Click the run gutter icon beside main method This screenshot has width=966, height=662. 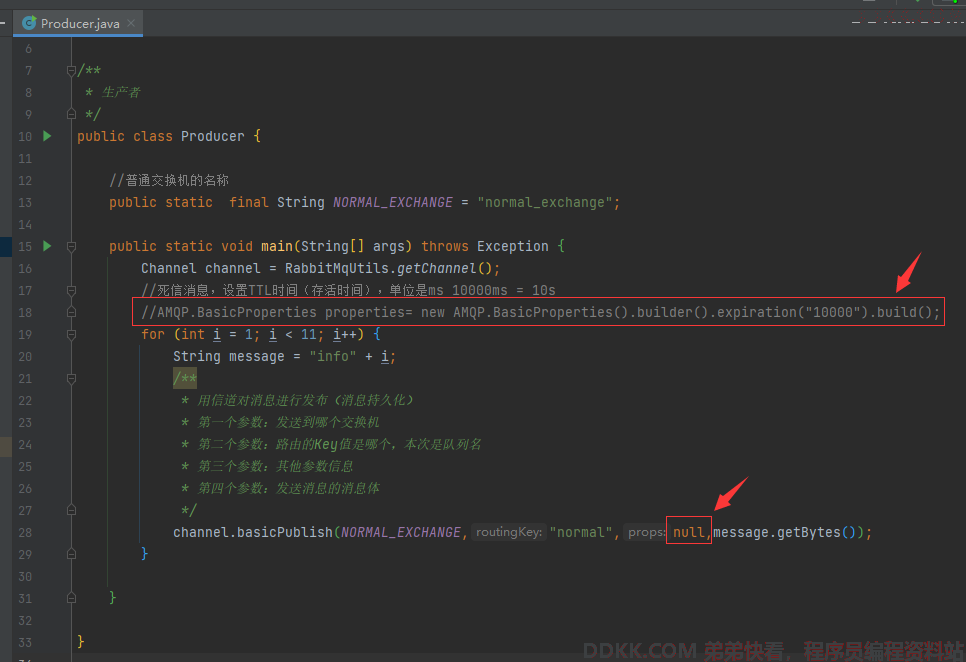(47, 246)
